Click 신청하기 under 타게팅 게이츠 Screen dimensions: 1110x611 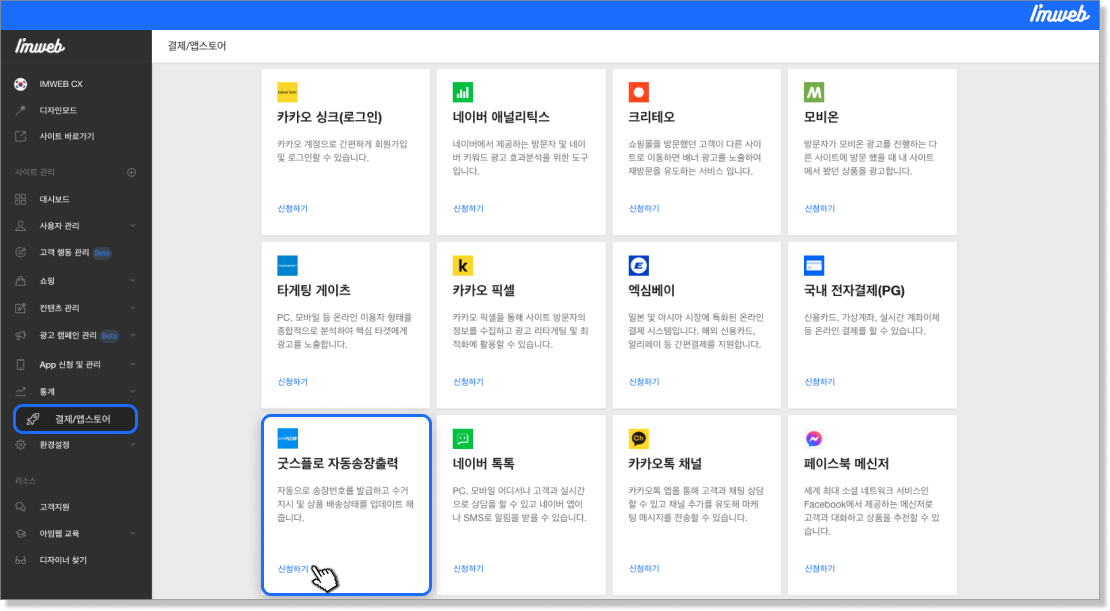pos(292,382)
